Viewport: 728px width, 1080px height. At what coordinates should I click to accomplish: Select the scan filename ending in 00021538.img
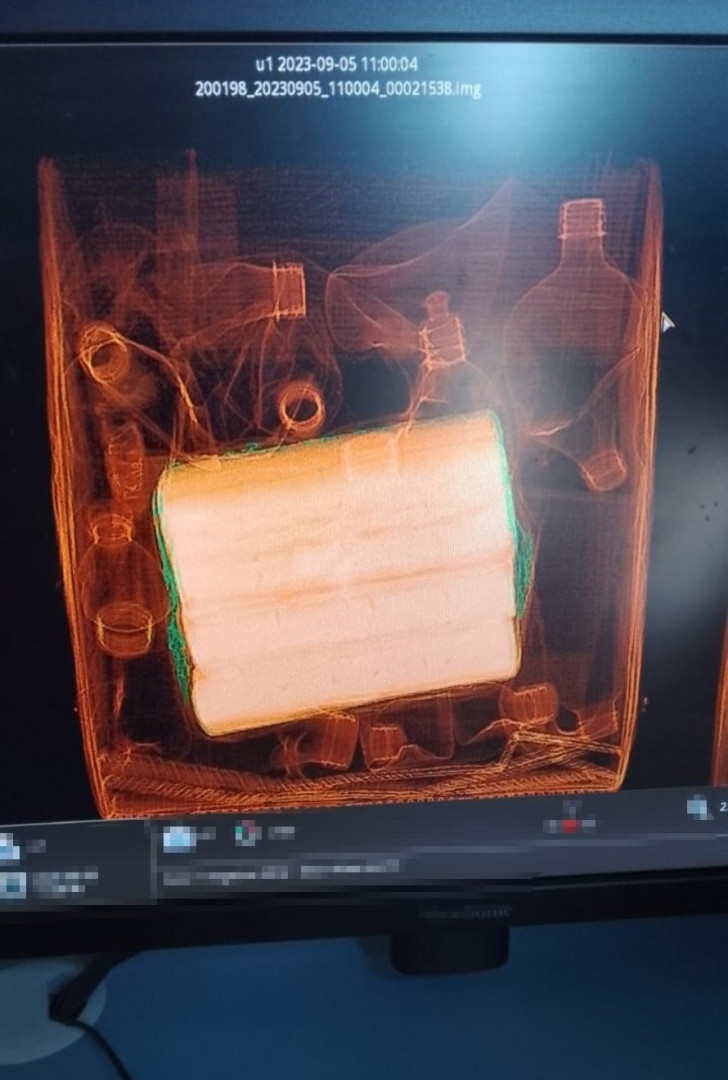click(337, 89)
